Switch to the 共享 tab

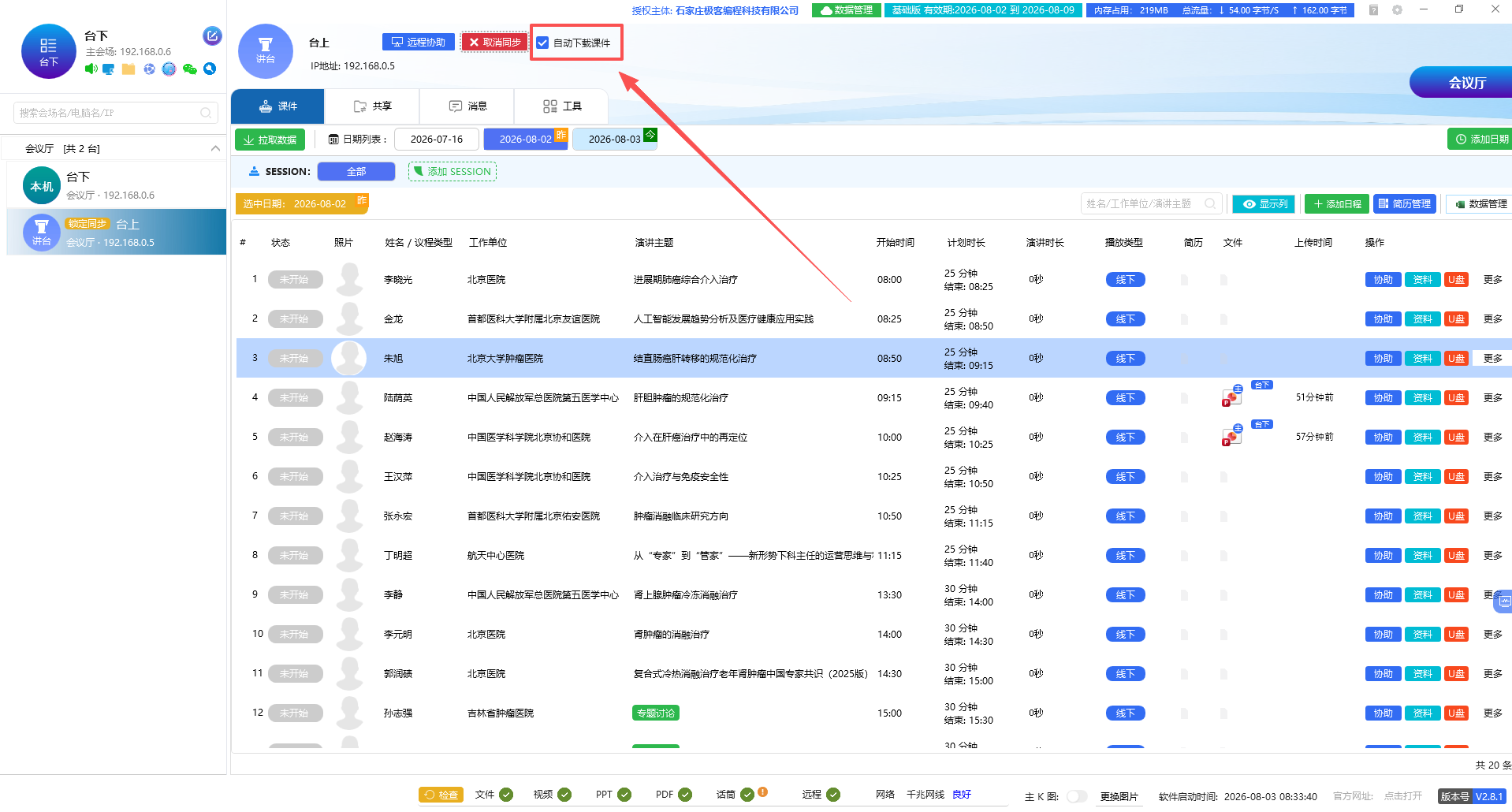click(x=372, y=106)
